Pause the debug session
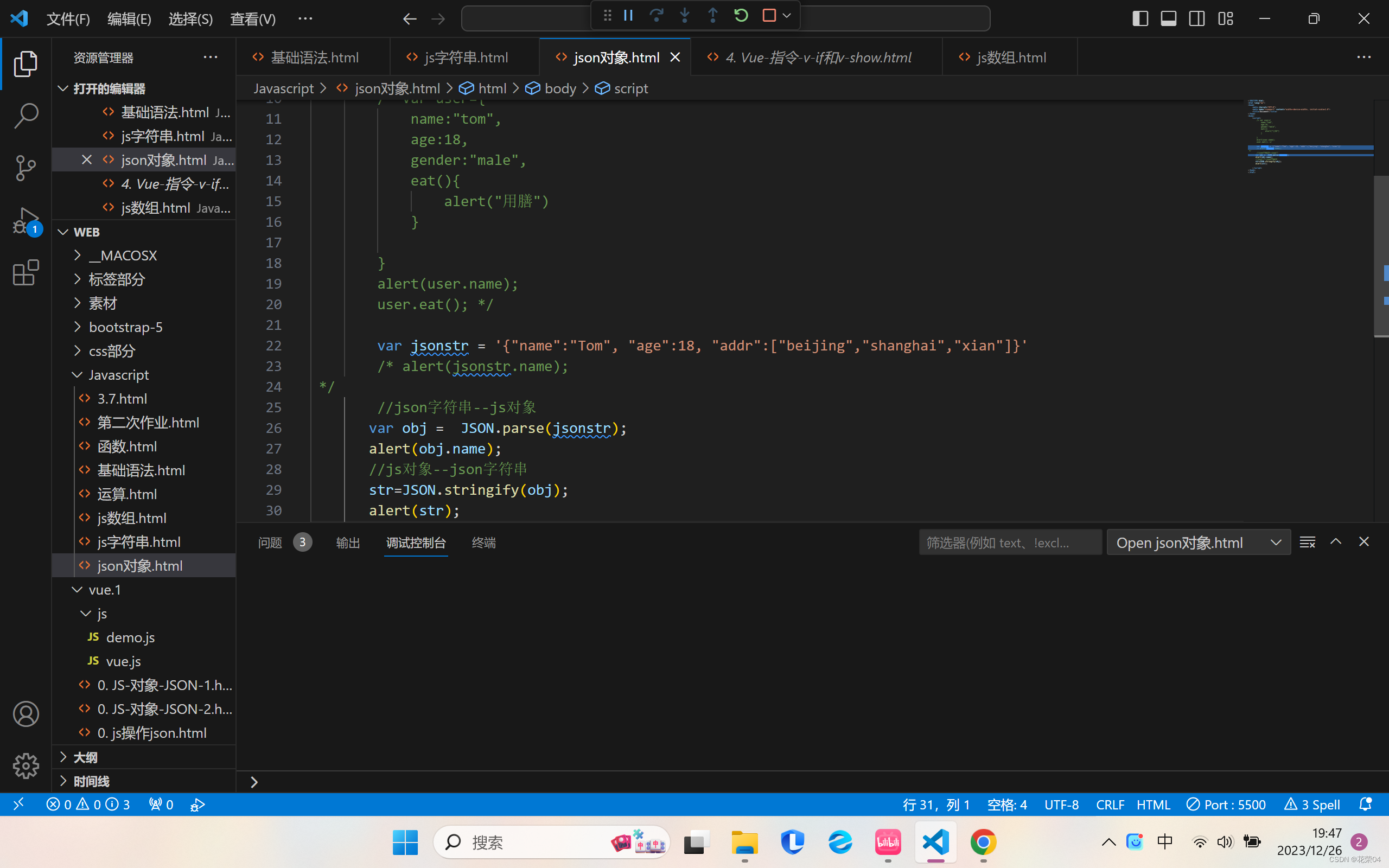Image resolution: width=1389 pixels, height=868 pixels. 628,16
